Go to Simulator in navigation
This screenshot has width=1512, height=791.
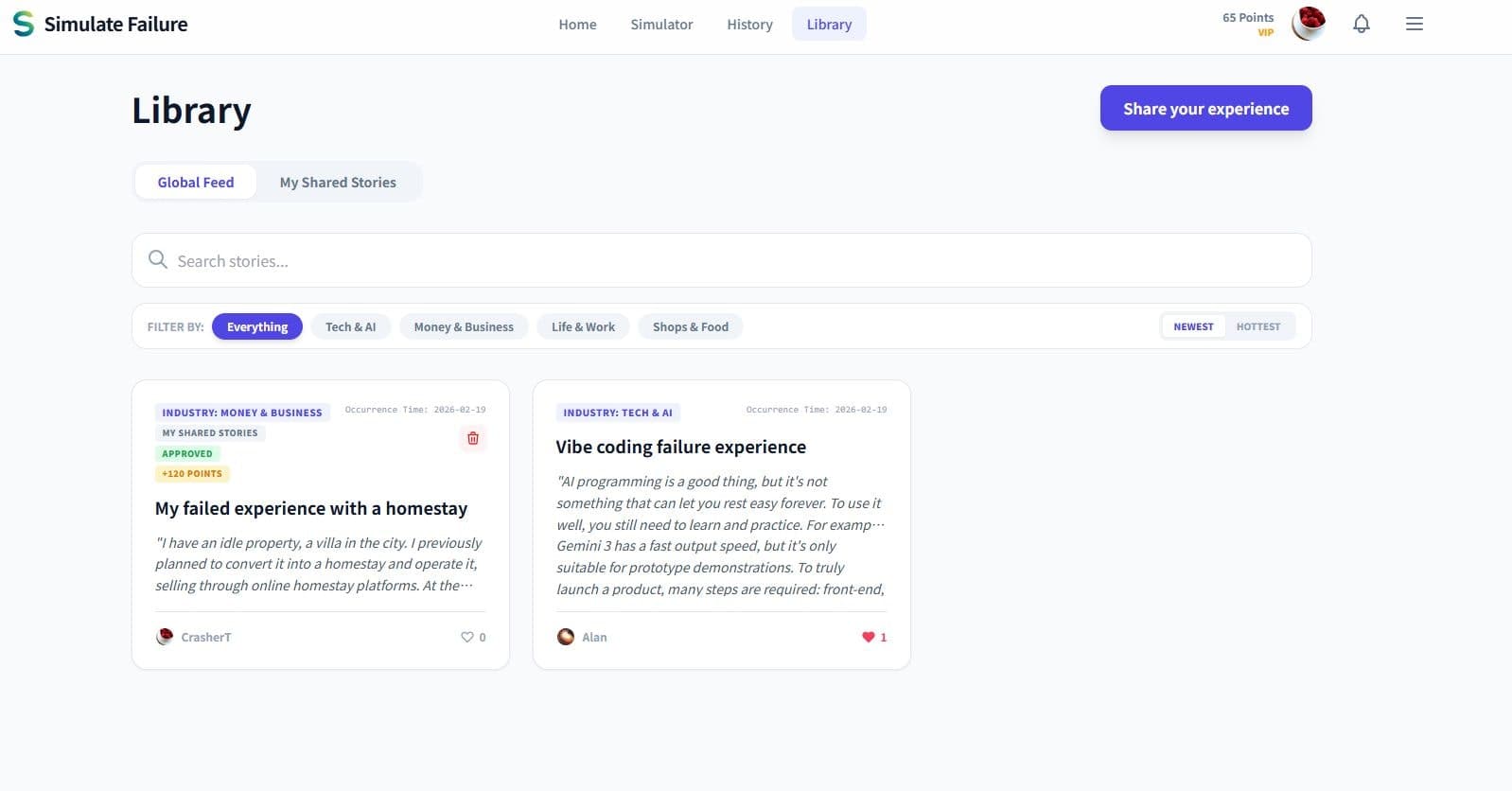click(x=661, y=25)
